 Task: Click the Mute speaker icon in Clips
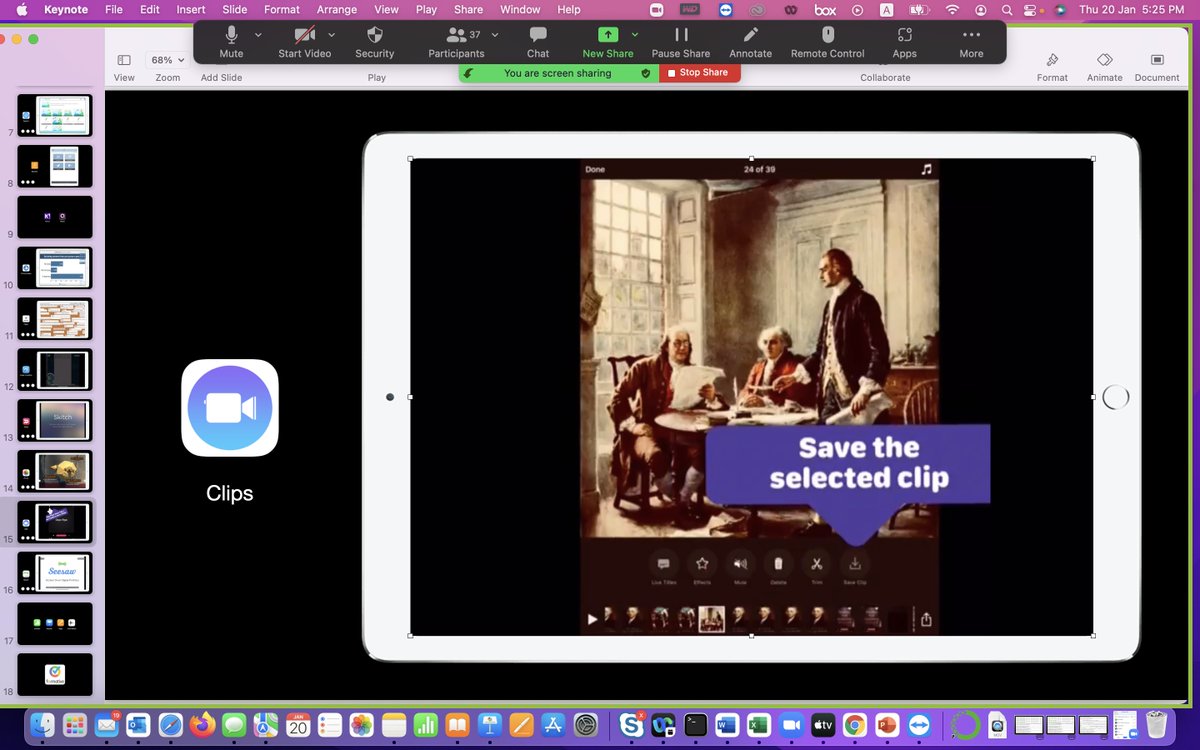pos(740,564)
